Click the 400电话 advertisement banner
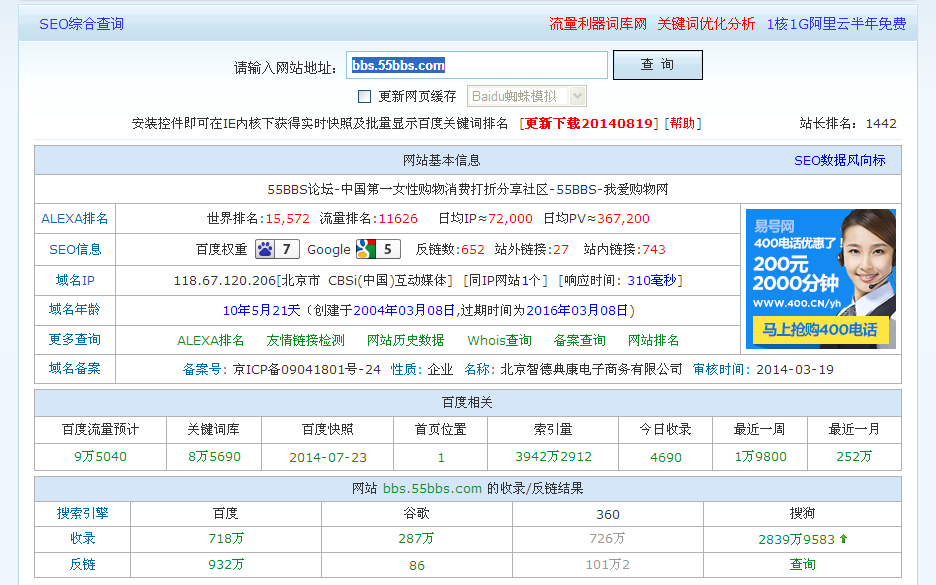The height and width of the screenshot is (585, 936). [x=820, y=278]
